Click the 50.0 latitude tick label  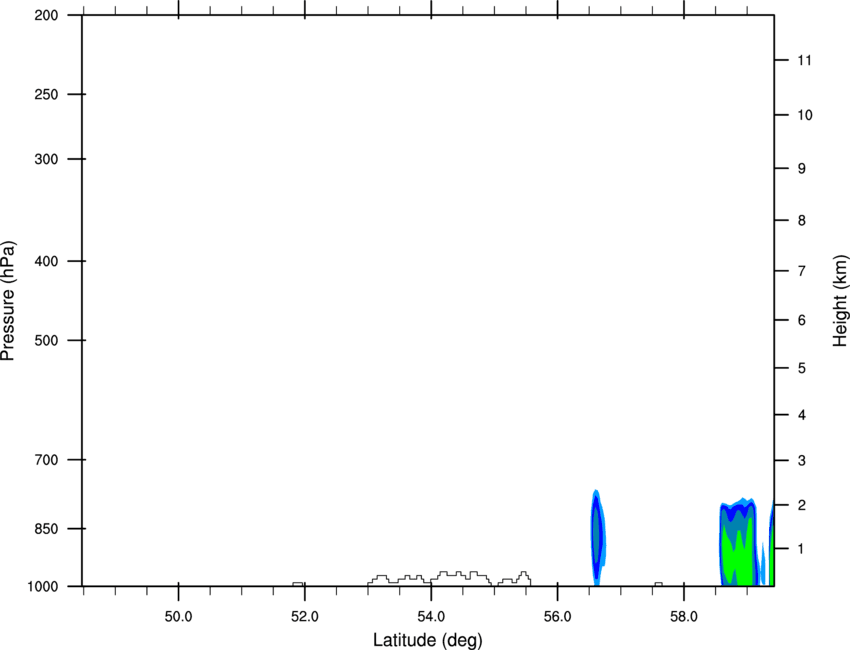pyautogui.click(x=178, y=617)
